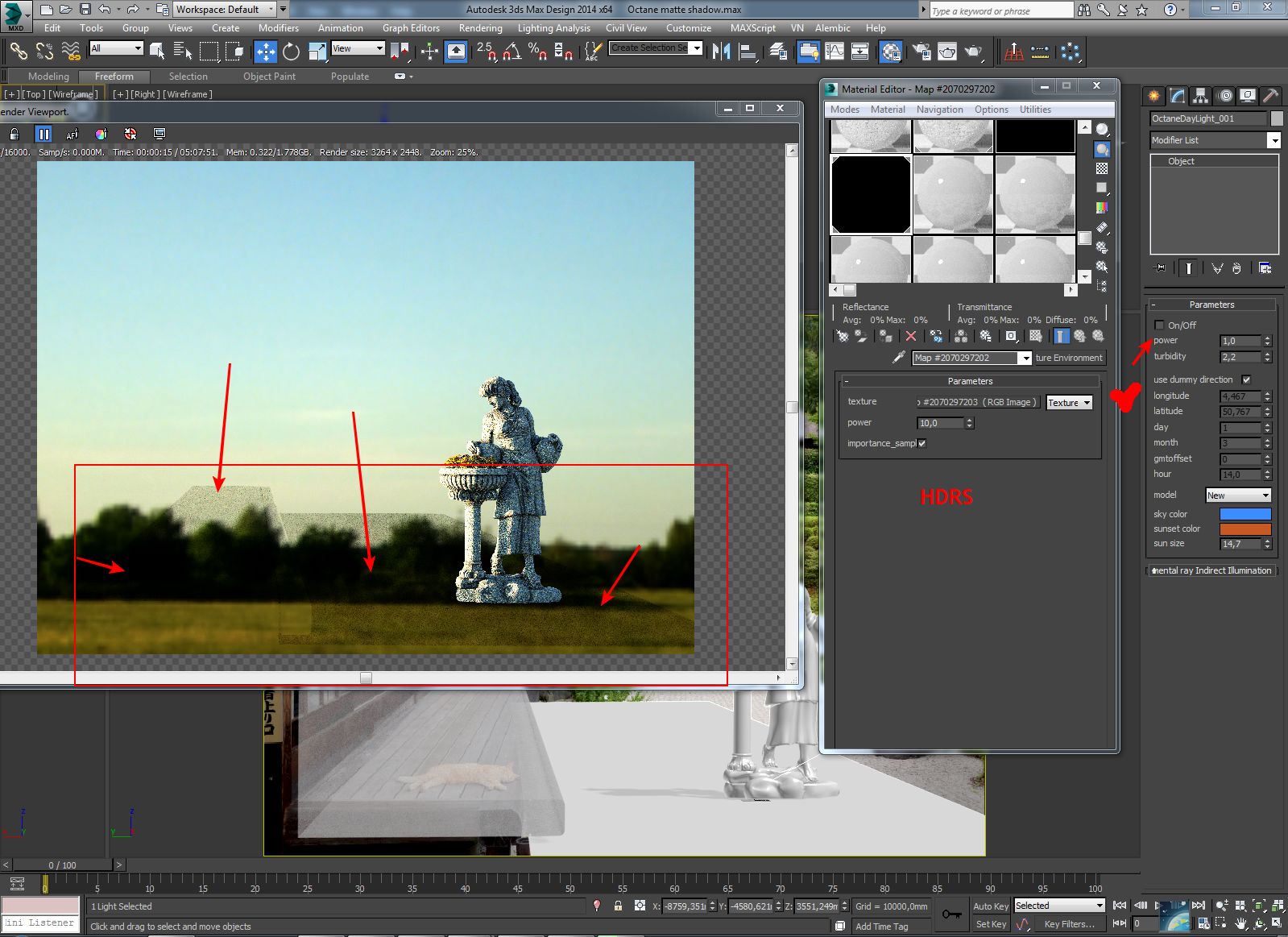Click the OctaneDayLight_001 object name field
Viewport: 1288px width, 937px height.
(1208, 118)
